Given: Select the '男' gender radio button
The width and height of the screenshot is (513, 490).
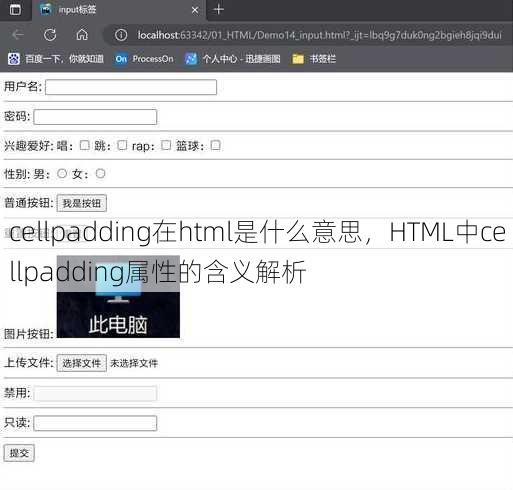Looking at the screenshot, I should click(62, 174).
